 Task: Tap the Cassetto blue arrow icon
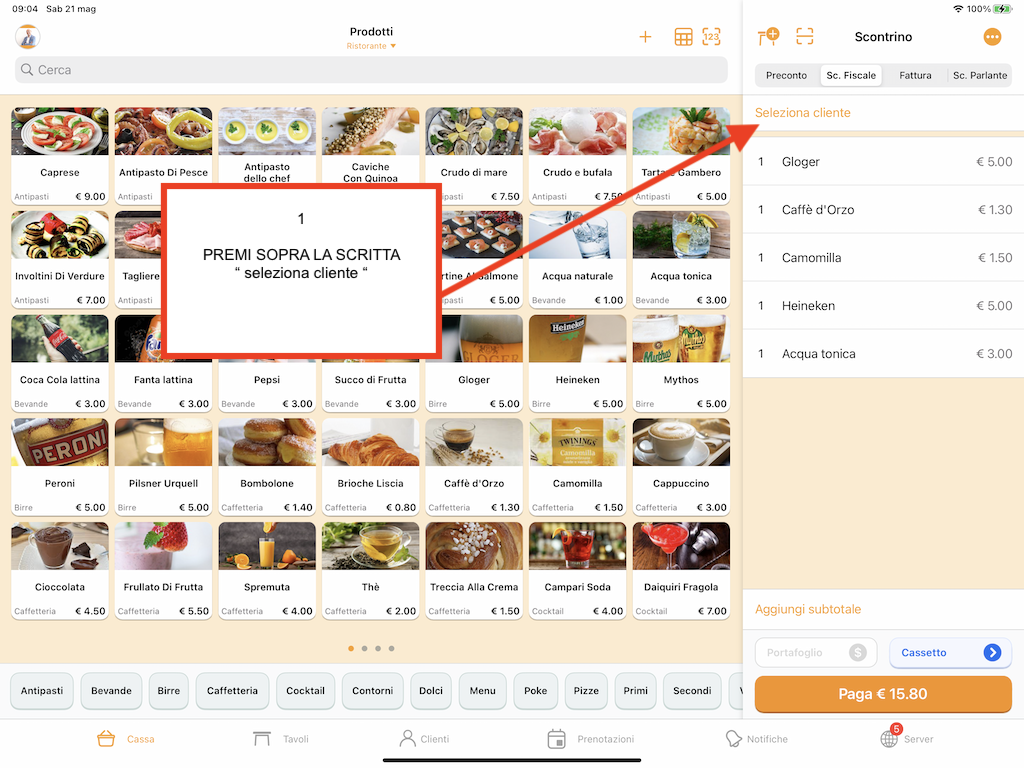[992, 652]
